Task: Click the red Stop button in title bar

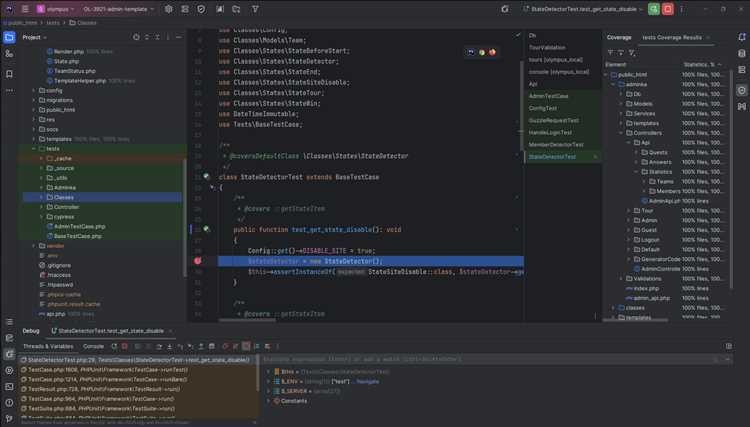Action: pyautogui.click(x=668, y=9)
